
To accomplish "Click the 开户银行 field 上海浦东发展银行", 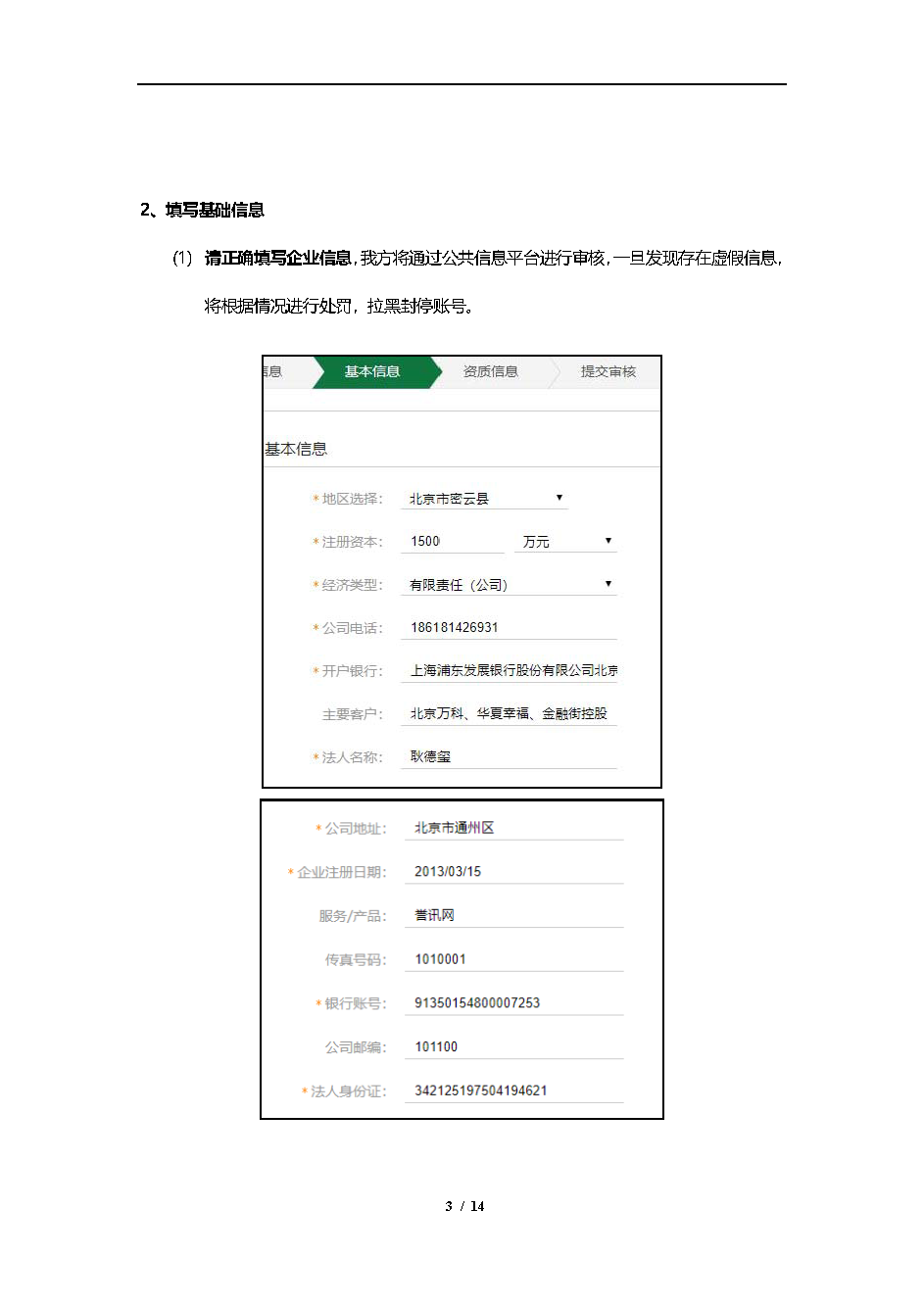I will (x=509, y=671).
